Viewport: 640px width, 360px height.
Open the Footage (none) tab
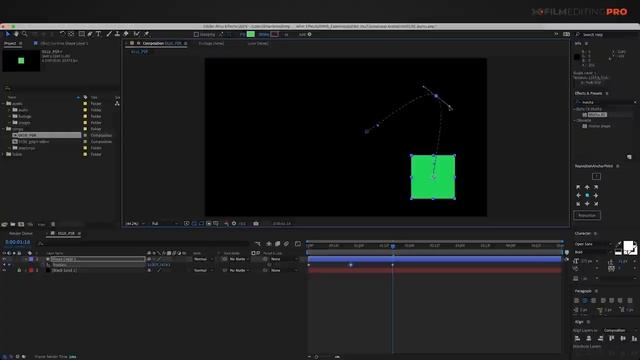coord(211,43)
